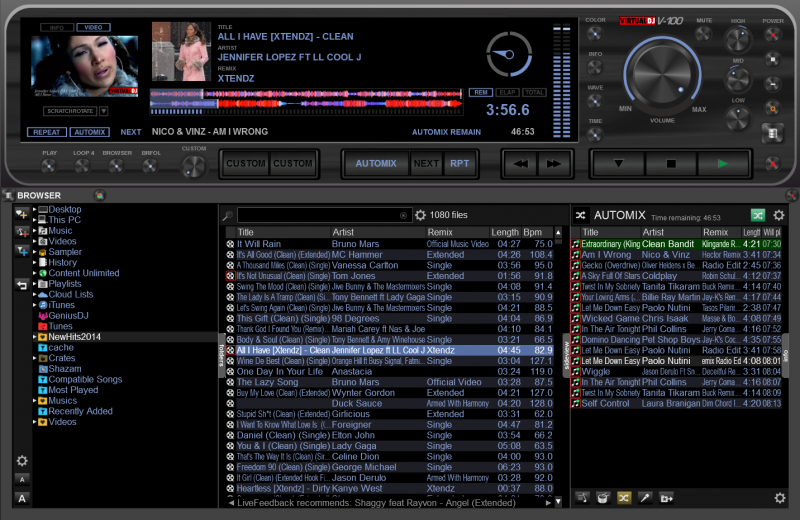Expand the Crates tree node
This screenshot has height=520, width=800.
coord(35,358)
